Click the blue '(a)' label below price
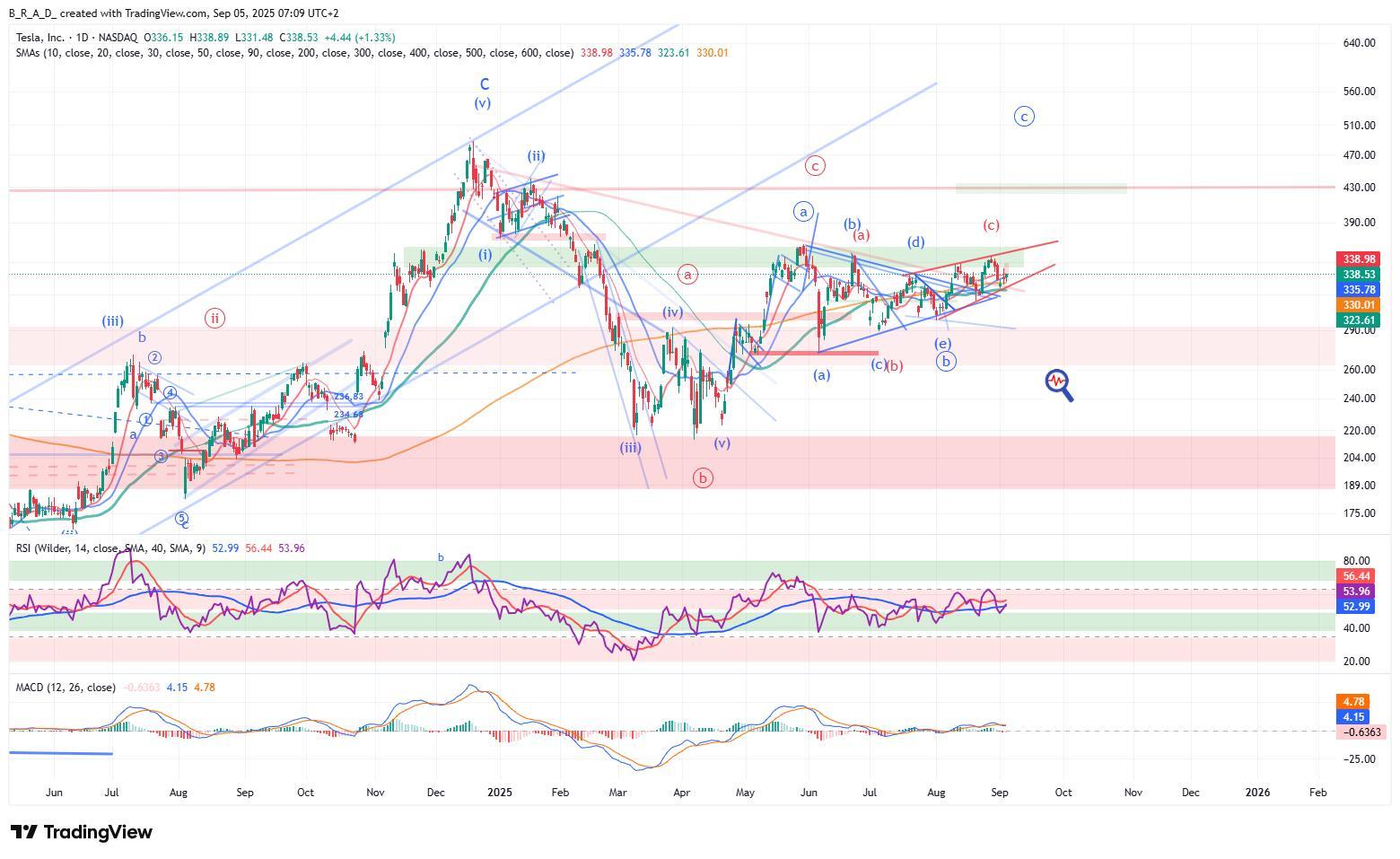Viewport: 1400px width, 859px height. click(821, 375)
